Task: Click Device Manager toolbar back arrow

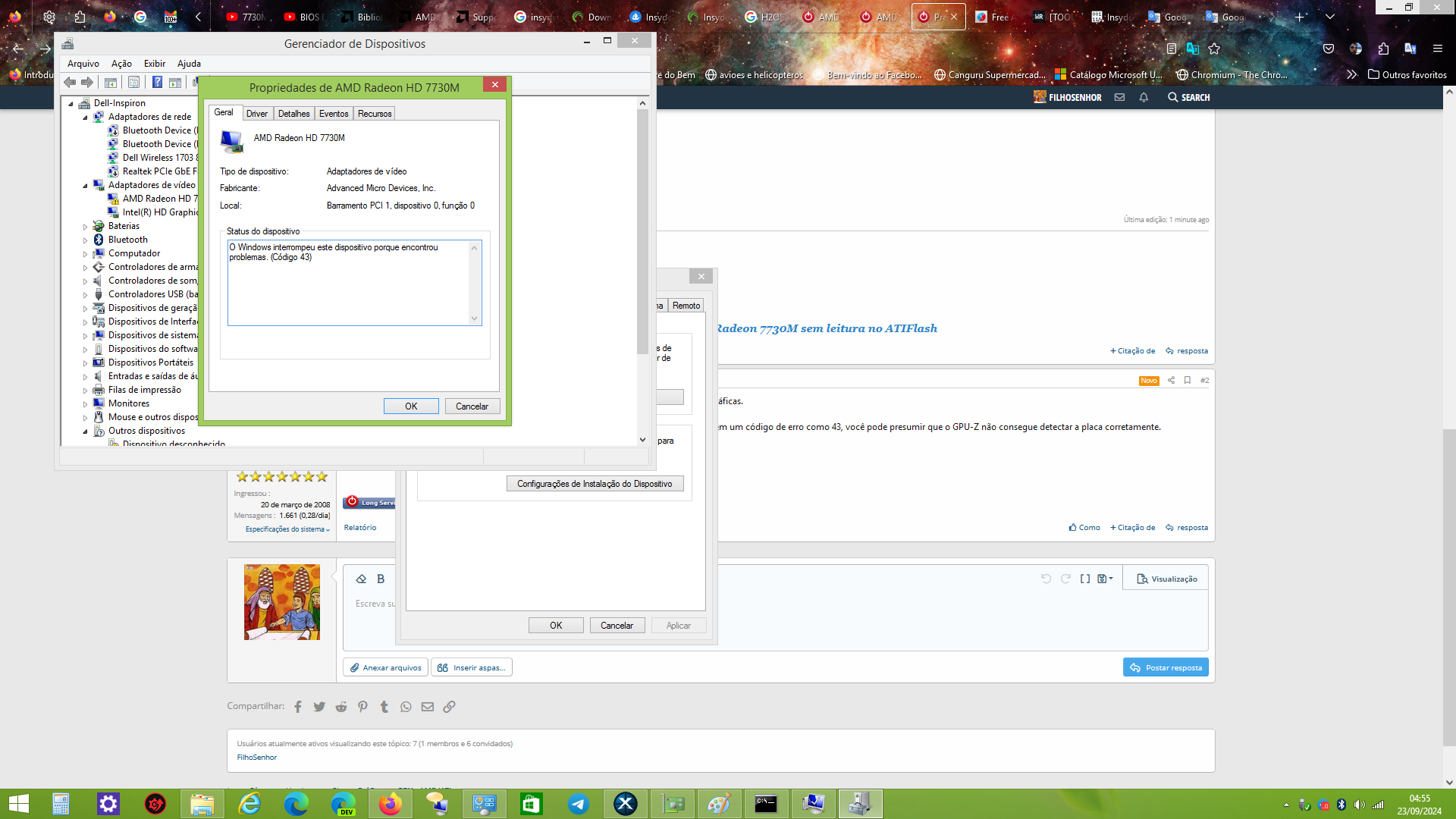Action: tap(70, 82)
